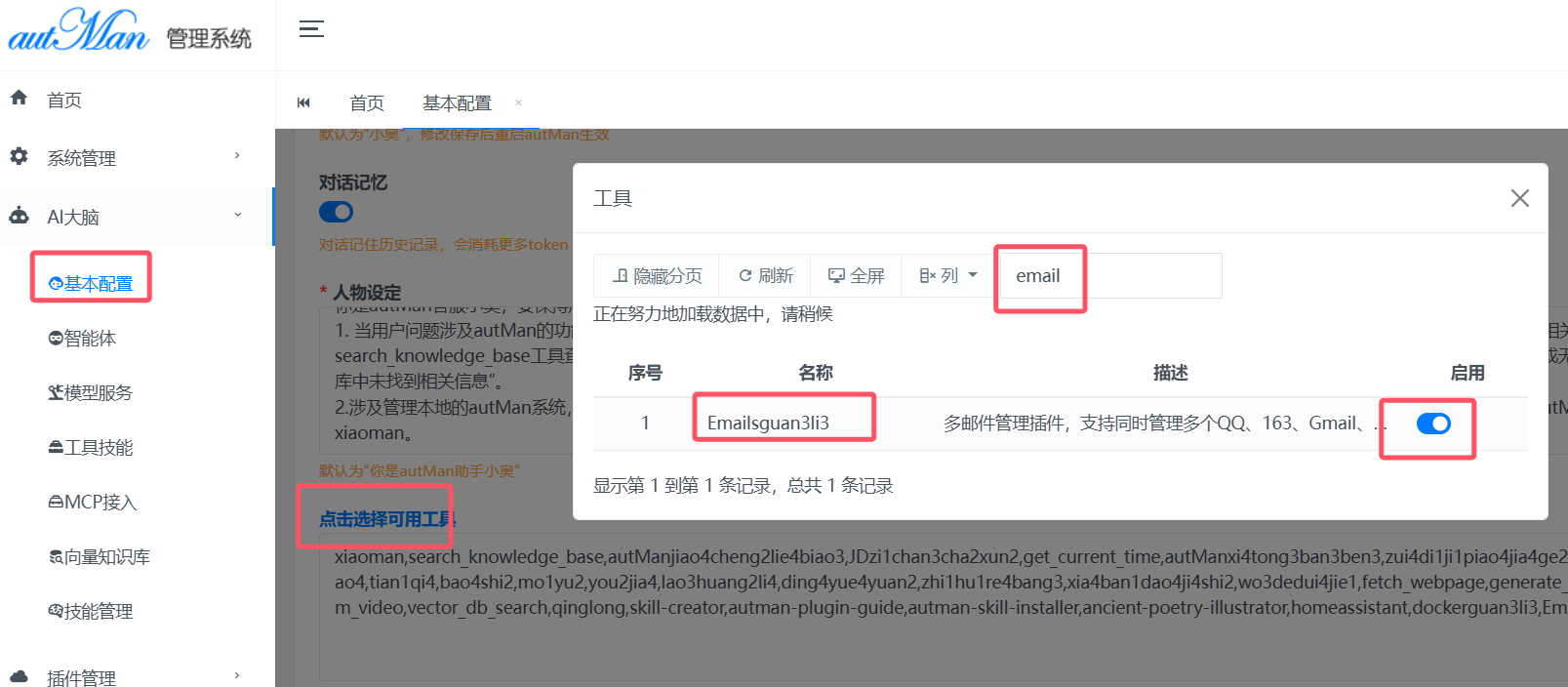The image size is (1568, 687).
Task: Close the 工具 dialog
Action: coord(1519,198)
